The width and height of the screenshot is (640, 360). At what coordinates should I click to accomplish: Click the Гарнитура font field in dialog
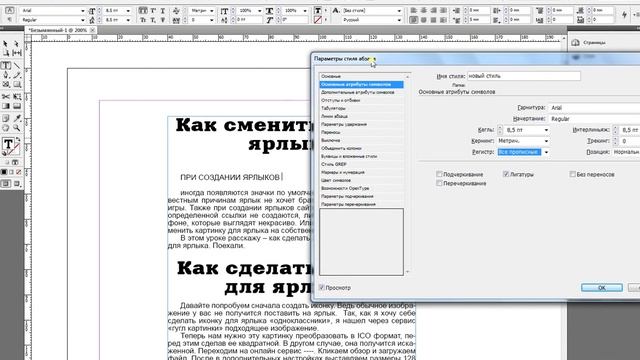coord(594,108)
